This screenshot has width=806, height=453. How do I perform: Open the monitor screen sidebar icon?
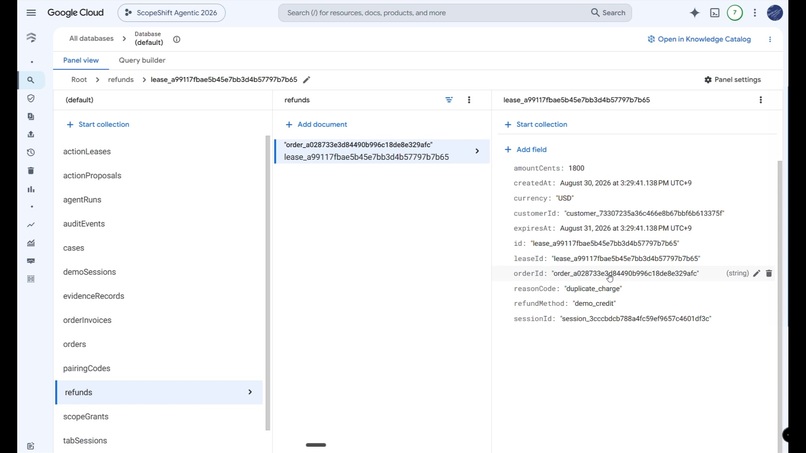(x=31, y=261)
